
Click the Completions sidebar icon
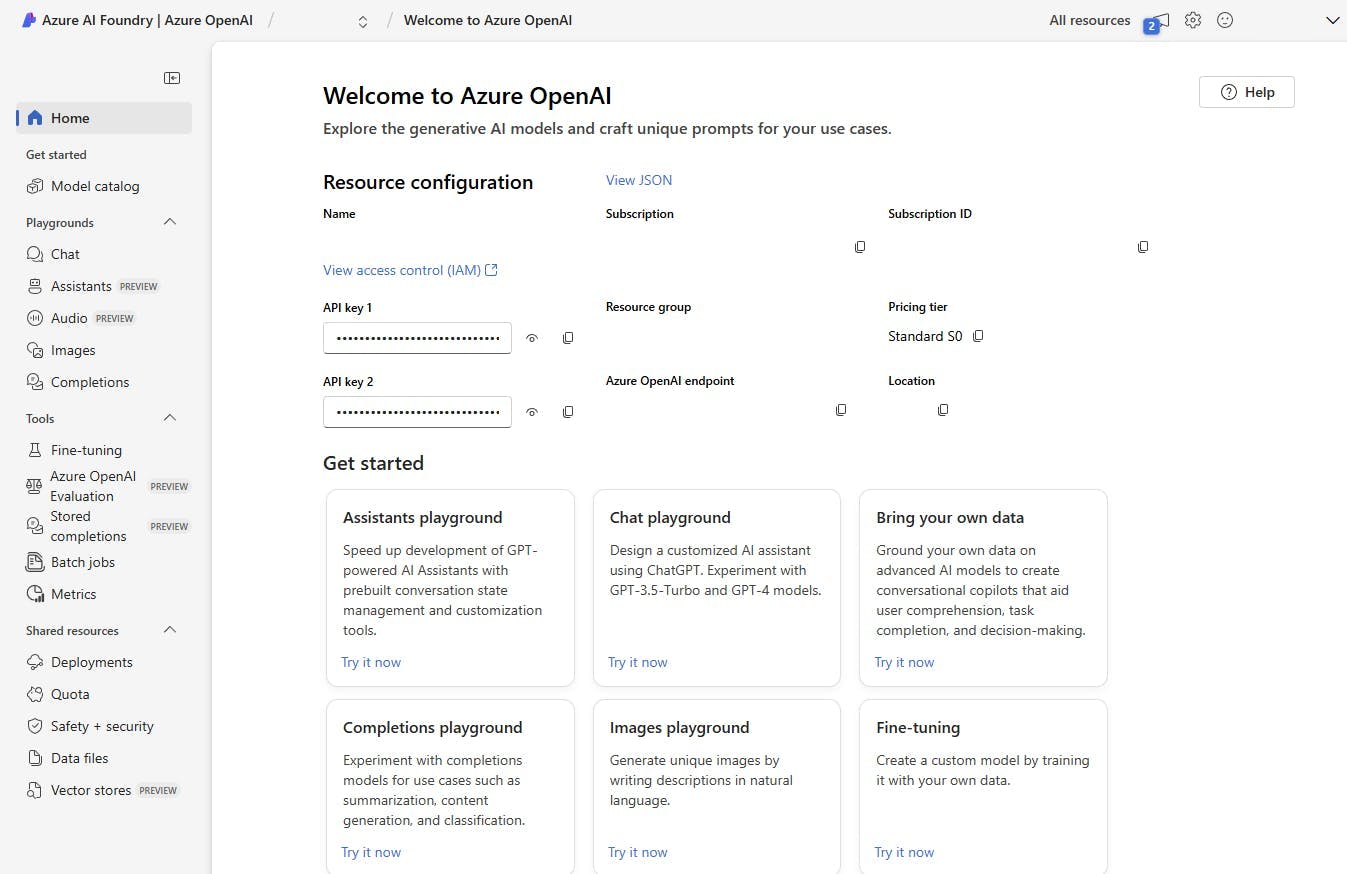(35, 382)
